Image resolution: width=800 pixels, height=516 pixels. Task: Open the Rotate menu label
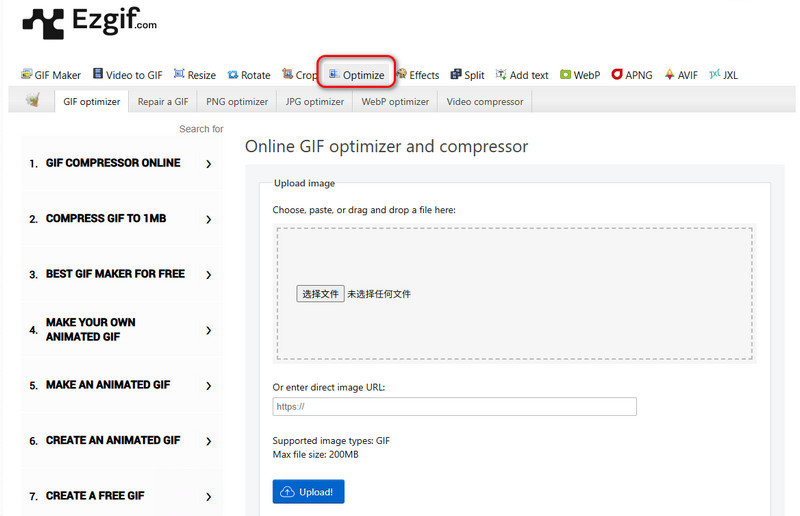click(256, 76)
